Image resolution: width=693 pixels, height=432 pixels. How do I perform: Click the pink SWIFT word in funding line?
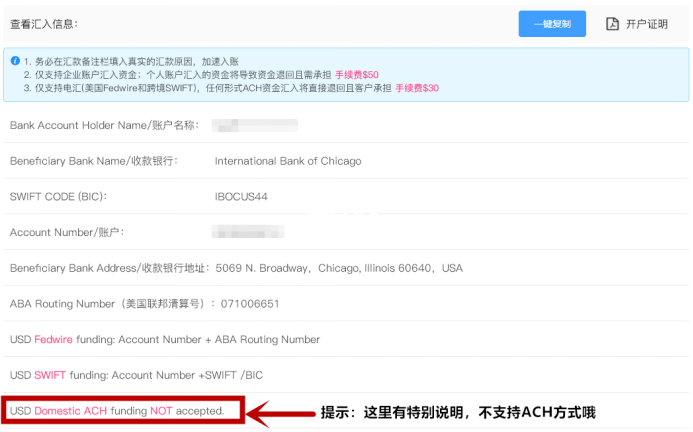click(x=50, y=375)
